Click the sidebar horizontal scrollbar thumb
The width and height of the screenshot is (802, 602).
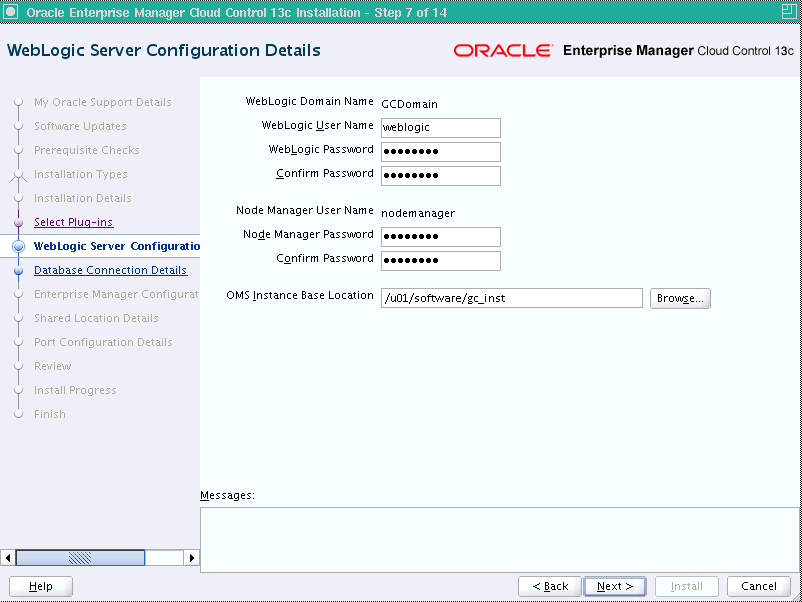(80, 558)
